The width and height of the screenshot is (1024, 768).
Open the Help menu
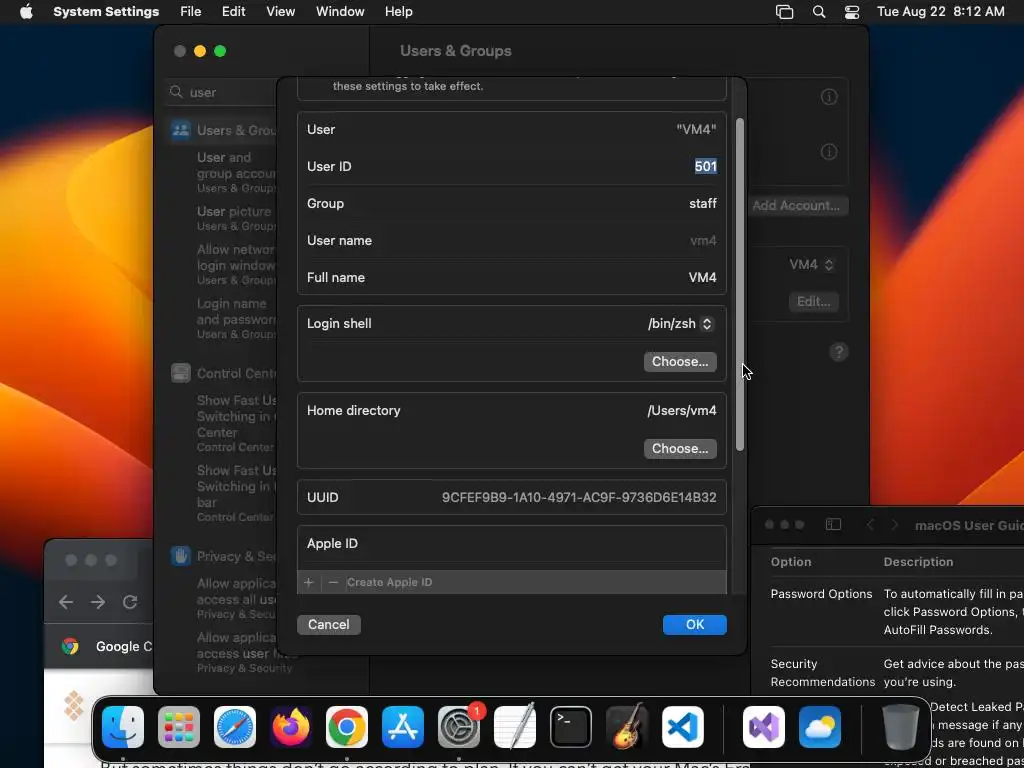[398, 12]
